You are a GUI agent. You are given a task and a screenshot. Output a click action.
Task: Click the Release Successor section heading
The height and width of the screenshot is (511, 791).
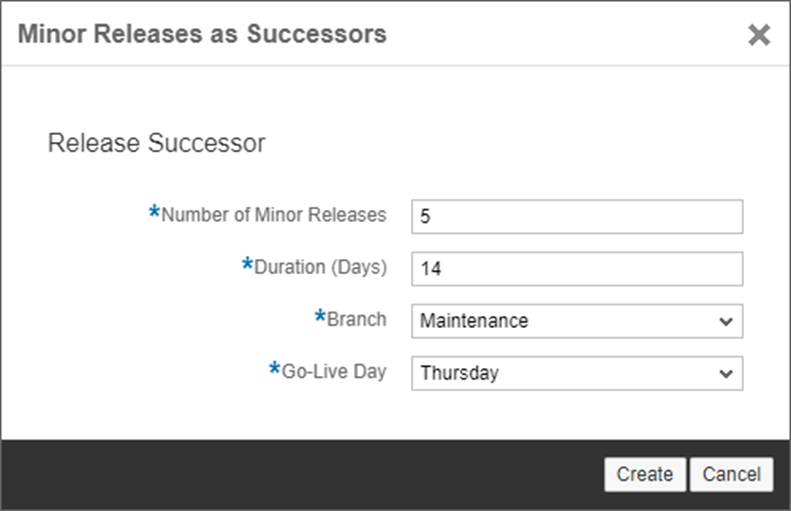tap(157, 143)
